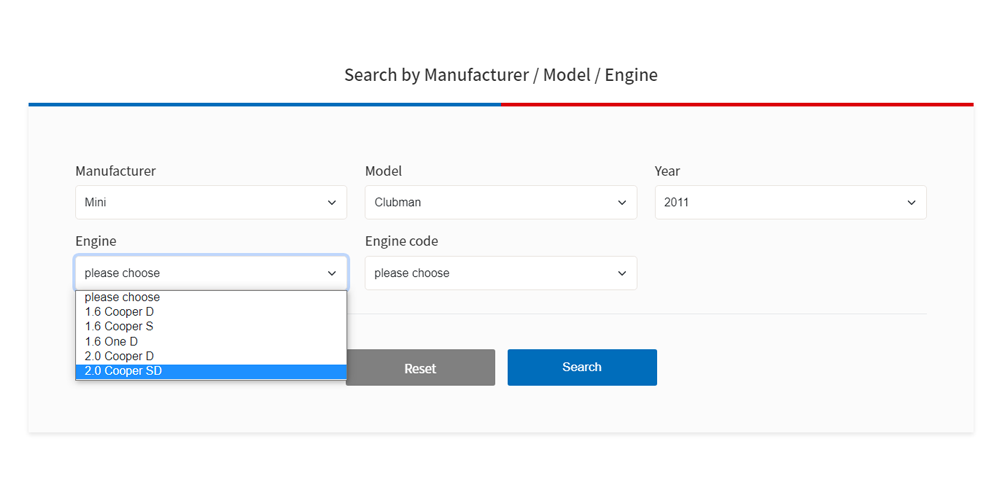Choose '1.6 One D' from engine list
Screen dimensions: 1000x500
point(211,341)
